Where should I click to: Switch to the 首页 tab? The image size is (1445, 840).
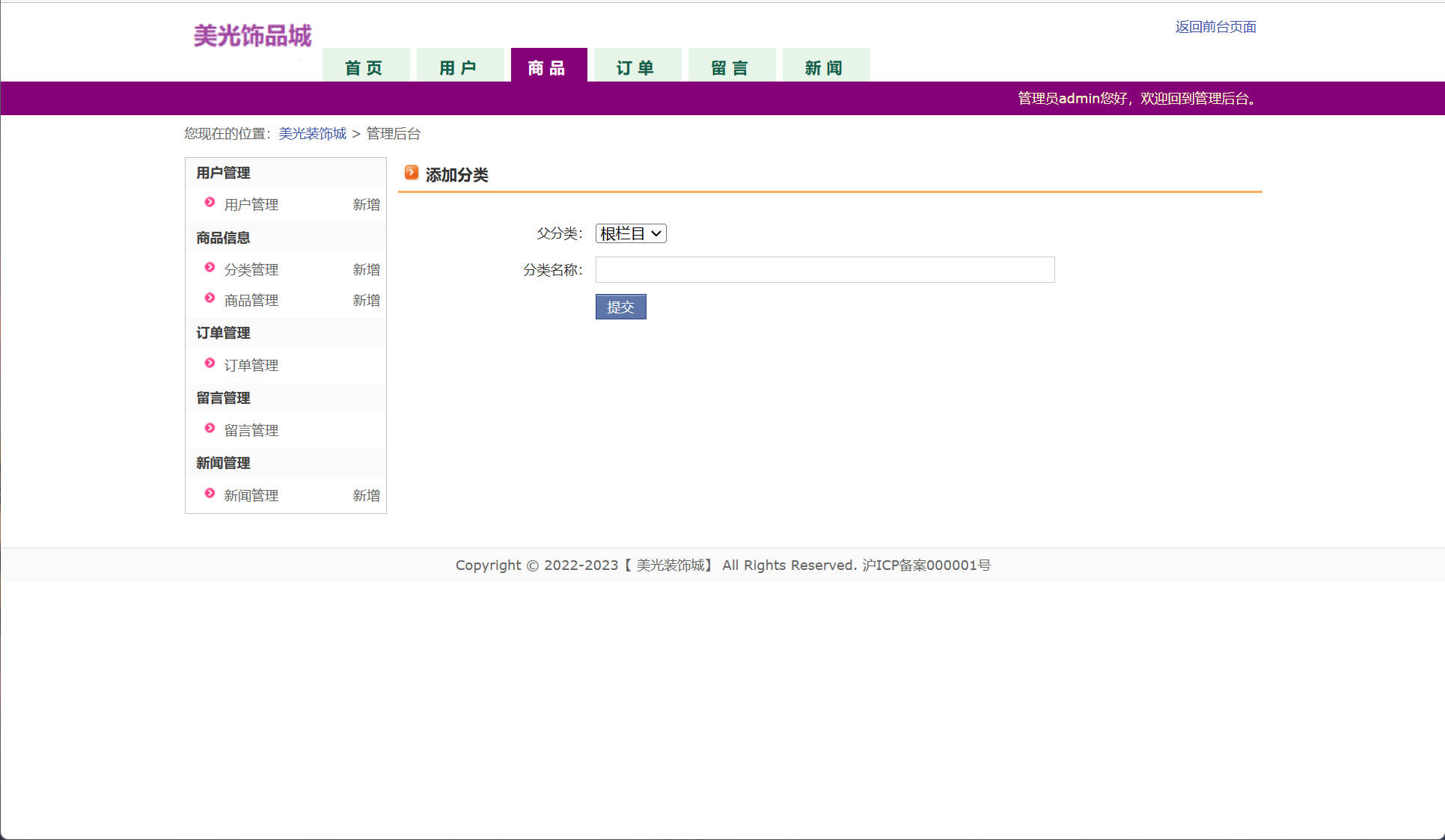pyautogui.click(x=365, y=67)
